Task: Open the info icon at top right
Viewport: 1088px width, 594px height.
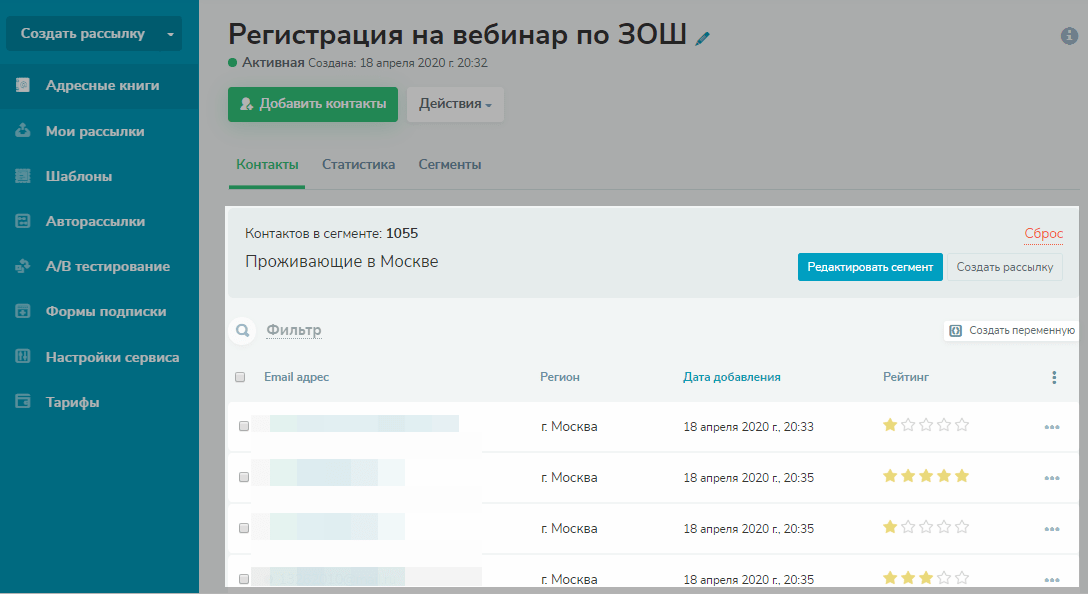Action: point(1069,35)
